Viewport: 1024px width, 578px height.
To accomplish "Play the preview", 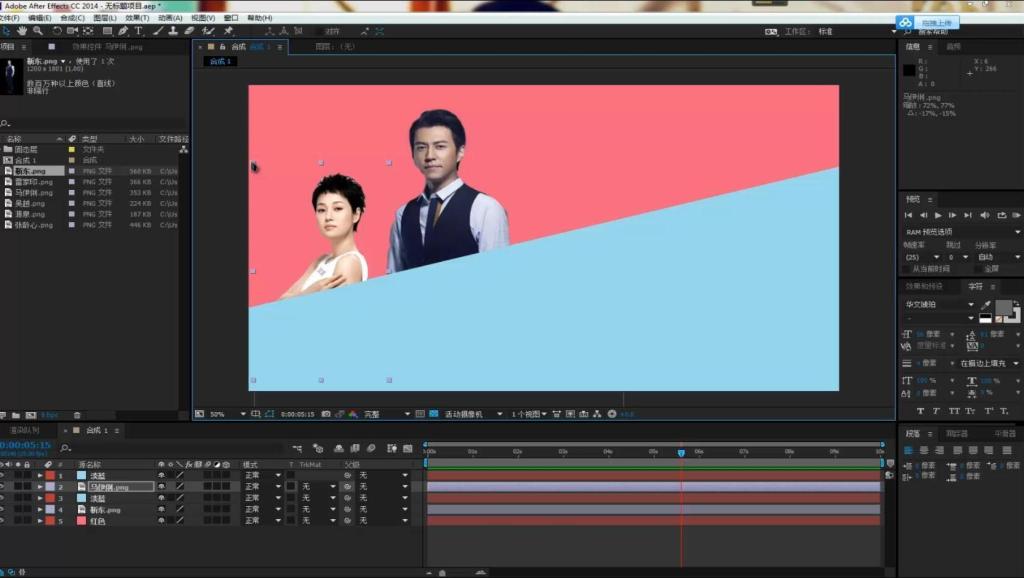I will tap(938, 216).
